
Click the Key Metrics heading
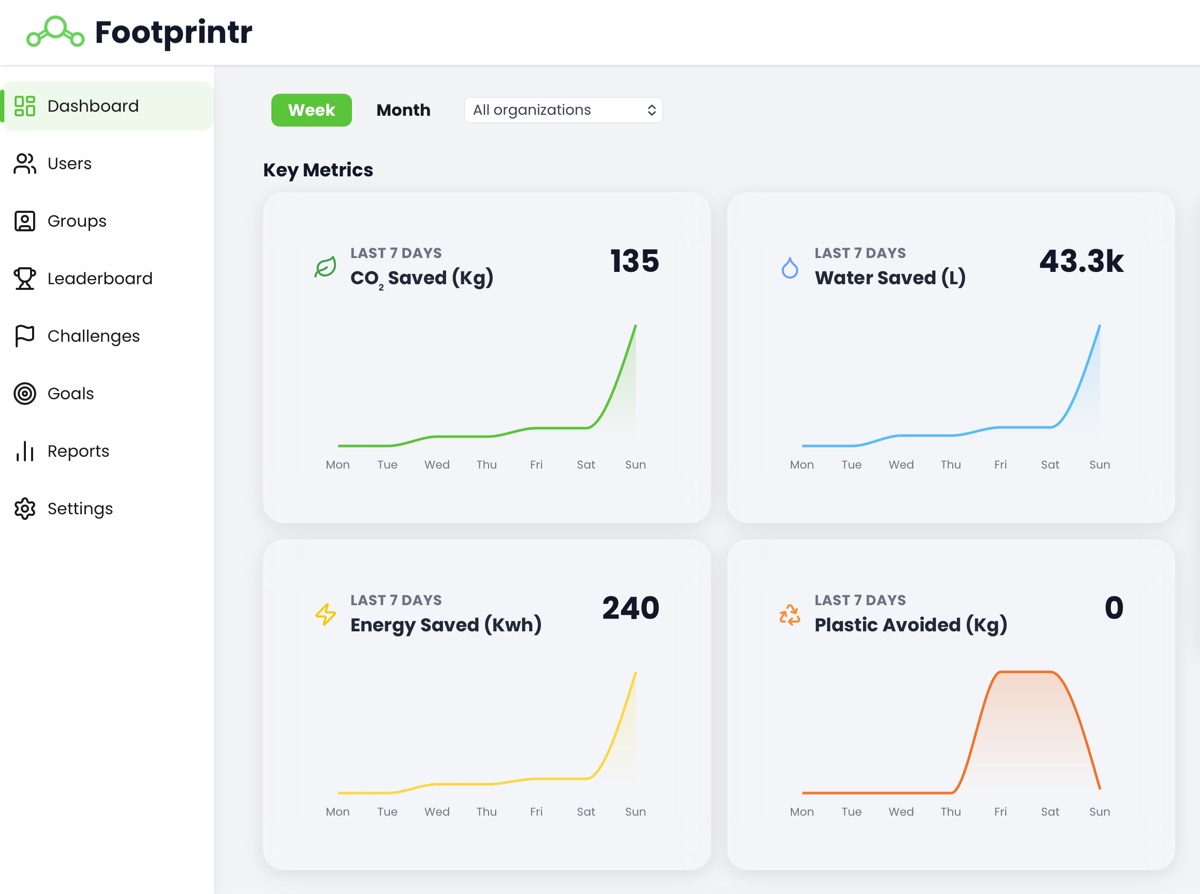(318, 170)
